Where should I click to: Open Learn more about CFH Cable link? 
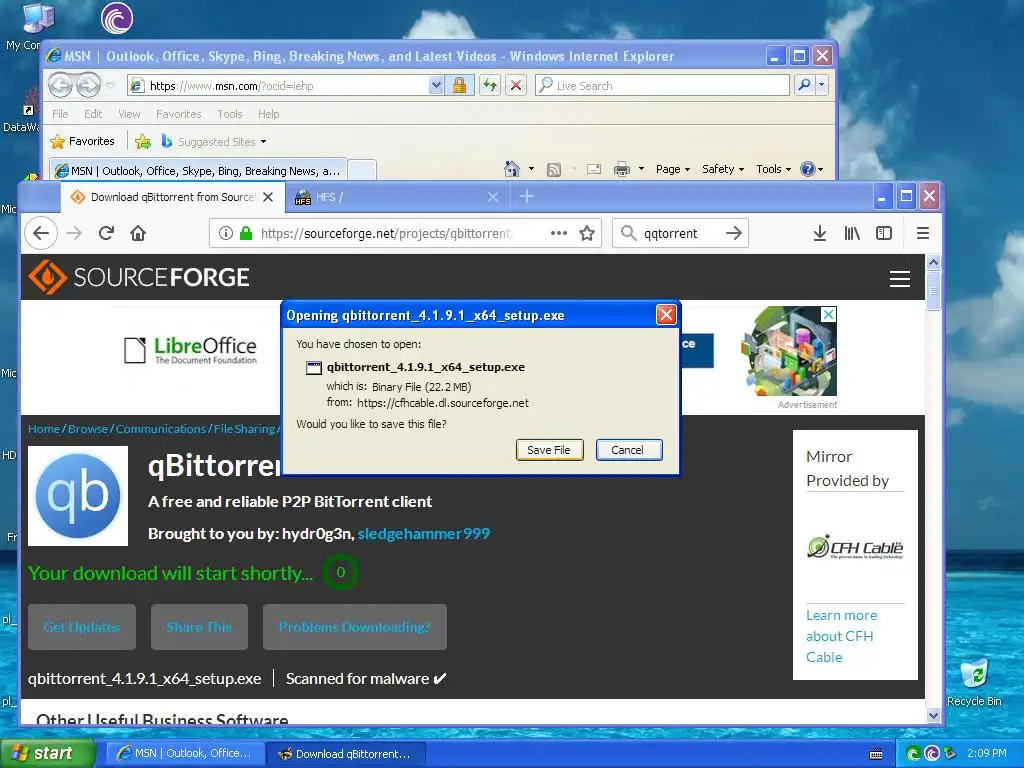click(x=841, y=636)
